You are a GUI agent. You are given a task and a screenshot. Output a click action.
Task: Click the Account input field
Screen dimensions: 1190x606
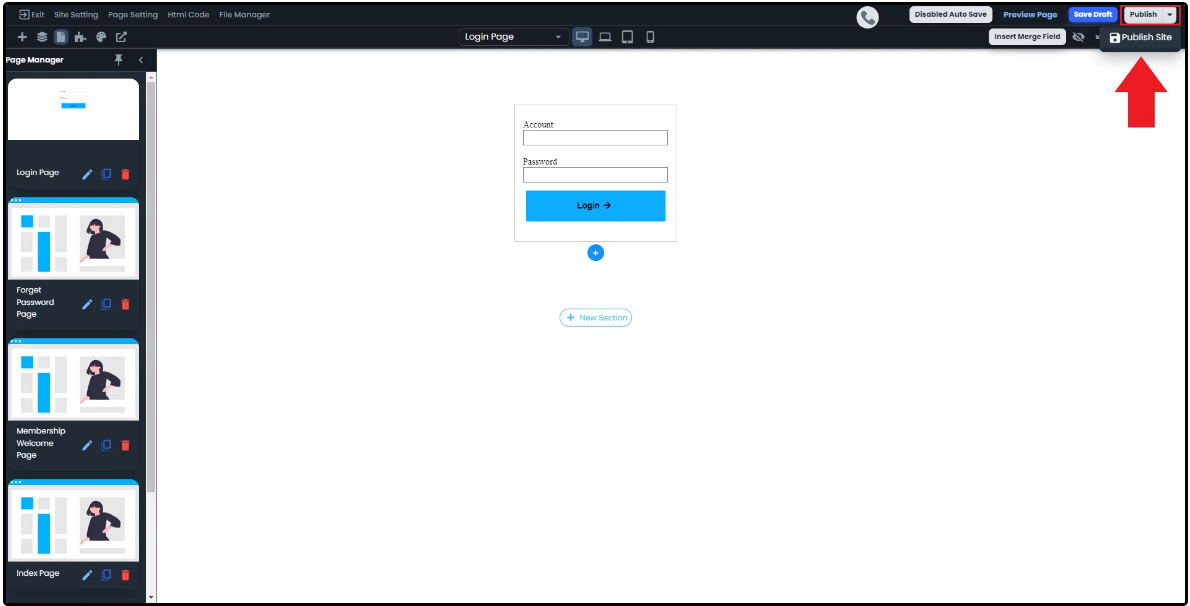(595, 138)
